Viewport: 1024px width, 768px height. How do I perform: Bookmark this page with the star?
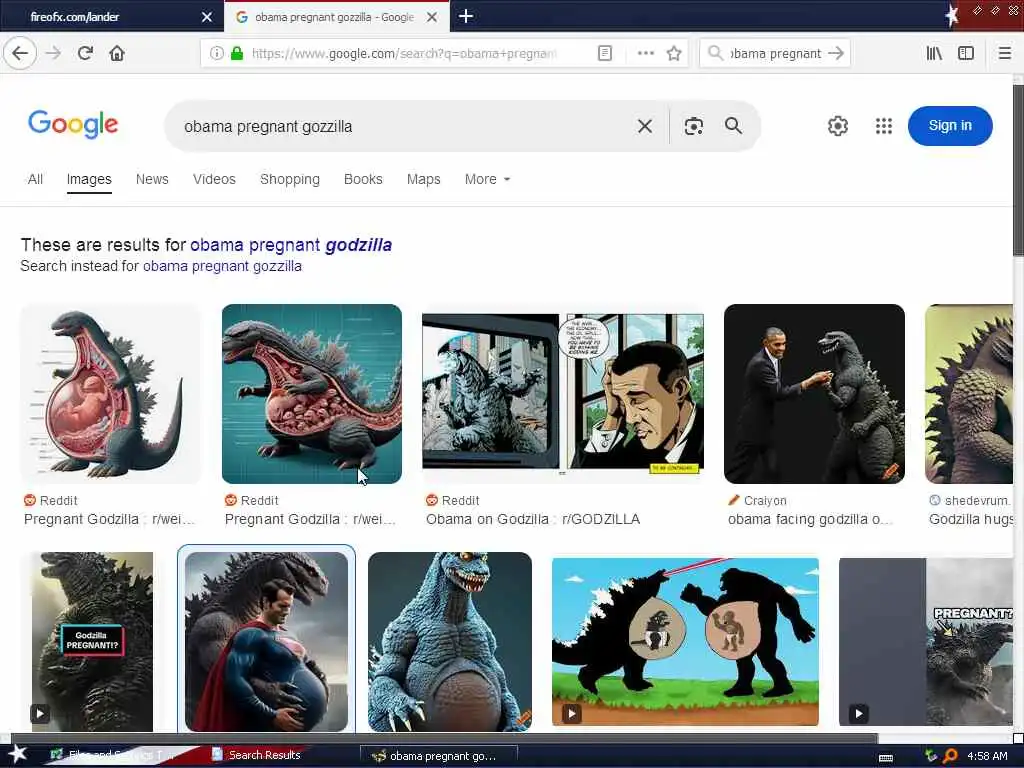pyautogui.click(x=674, y=54)
